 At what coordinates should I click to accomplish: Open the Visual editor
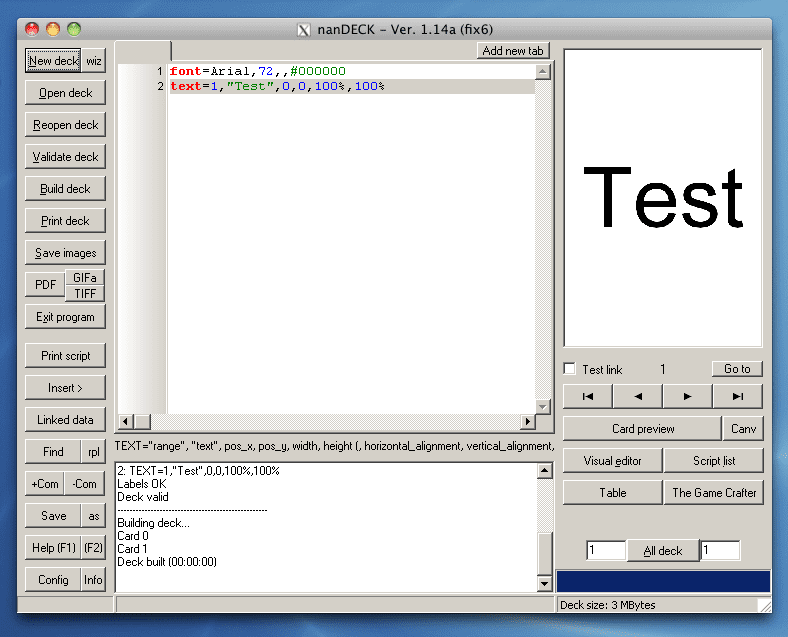click(x=613, y=461)
